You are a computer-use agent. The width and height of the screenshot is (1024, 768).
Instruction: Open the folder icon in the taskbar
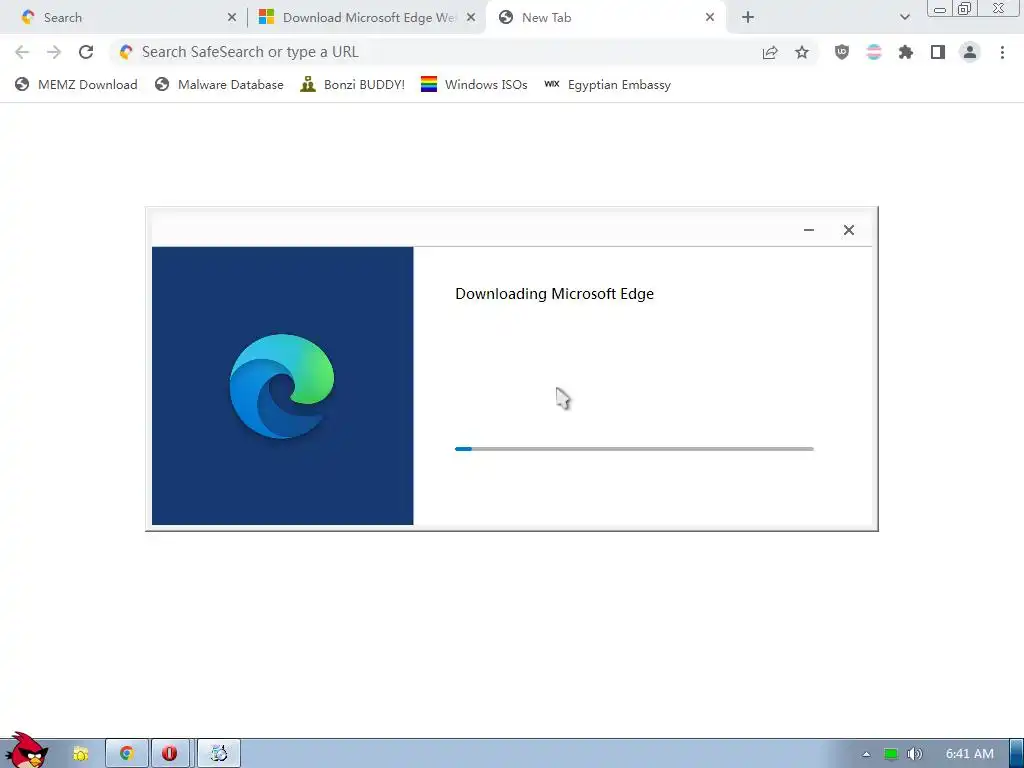[x=80, y=754]
